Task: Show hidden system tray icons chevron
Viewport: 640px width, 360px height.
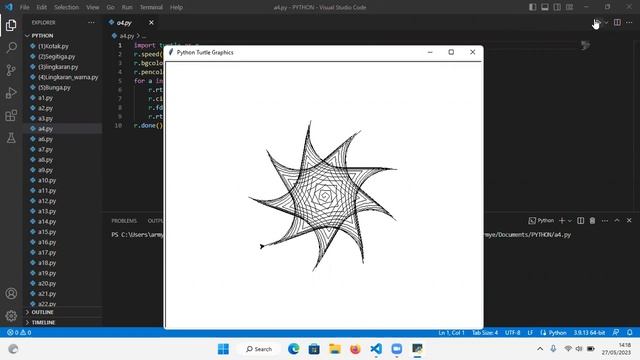Action: tap(540, 349)
